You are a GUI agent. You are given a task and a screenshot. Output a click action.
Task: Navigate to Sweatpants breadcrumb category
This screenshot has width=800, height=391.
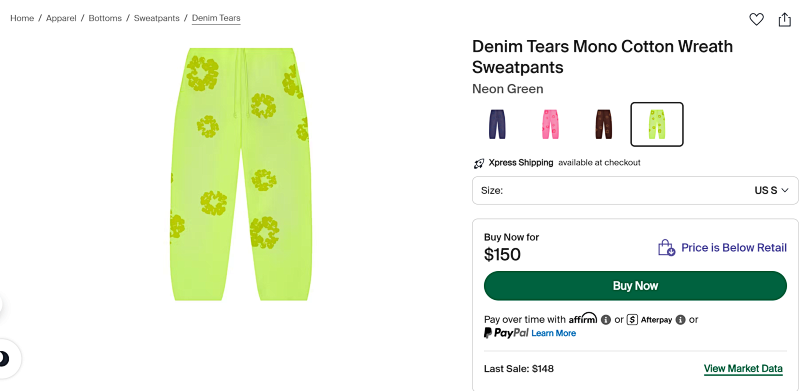tap(157, 18)
